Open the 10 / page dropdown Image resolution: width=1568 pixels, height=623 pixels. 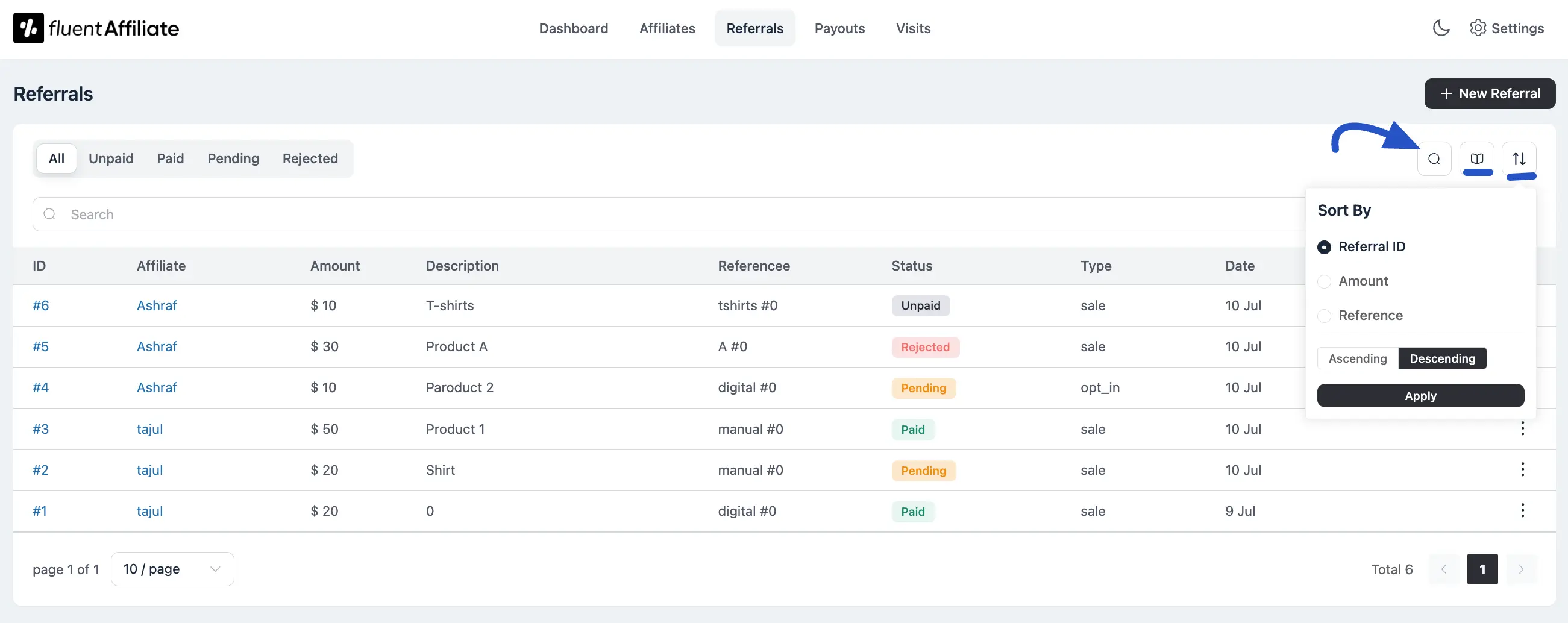172,569
